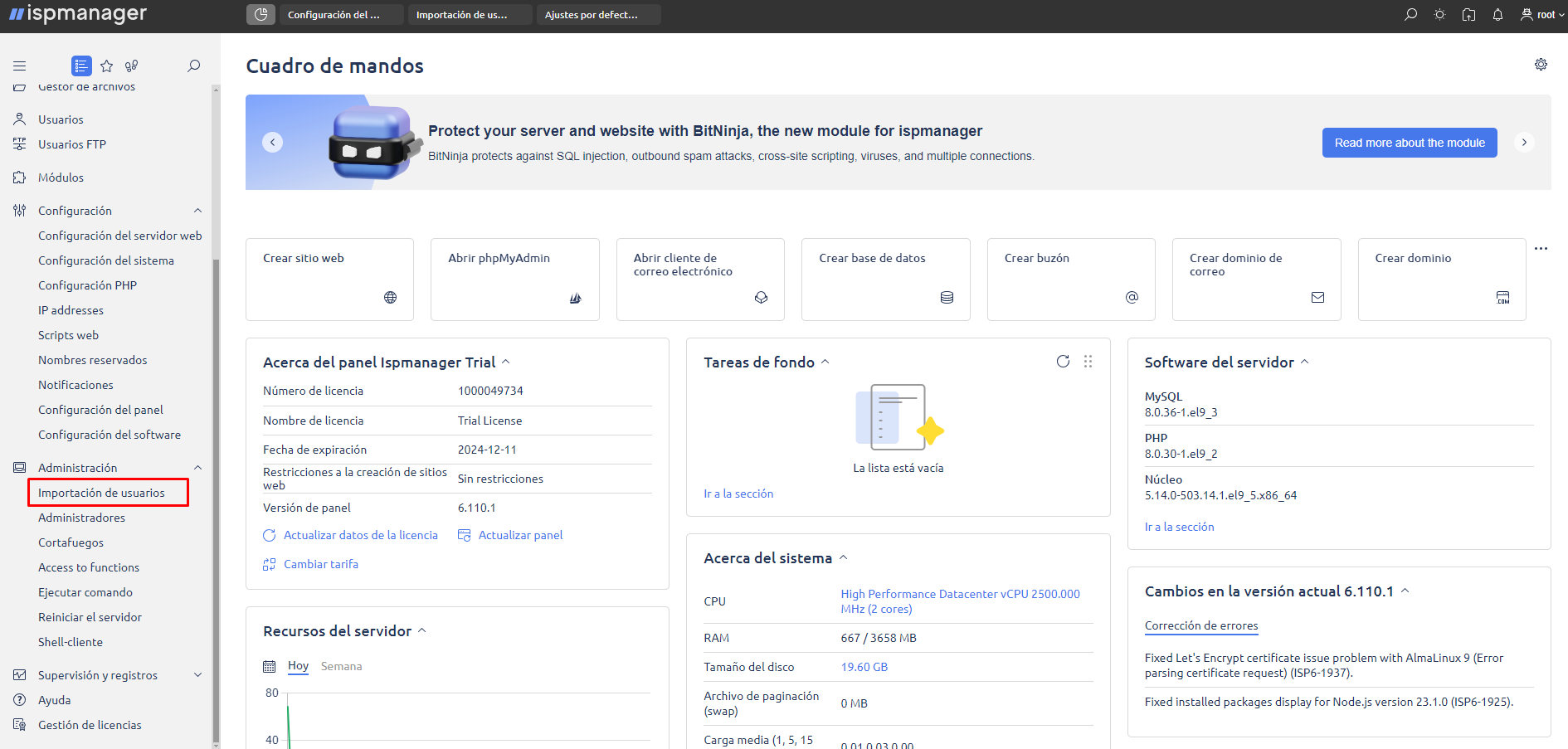Open Configuración PHP menu item
This screenshot has height=749, width=1568.
[x=87, y=285]
